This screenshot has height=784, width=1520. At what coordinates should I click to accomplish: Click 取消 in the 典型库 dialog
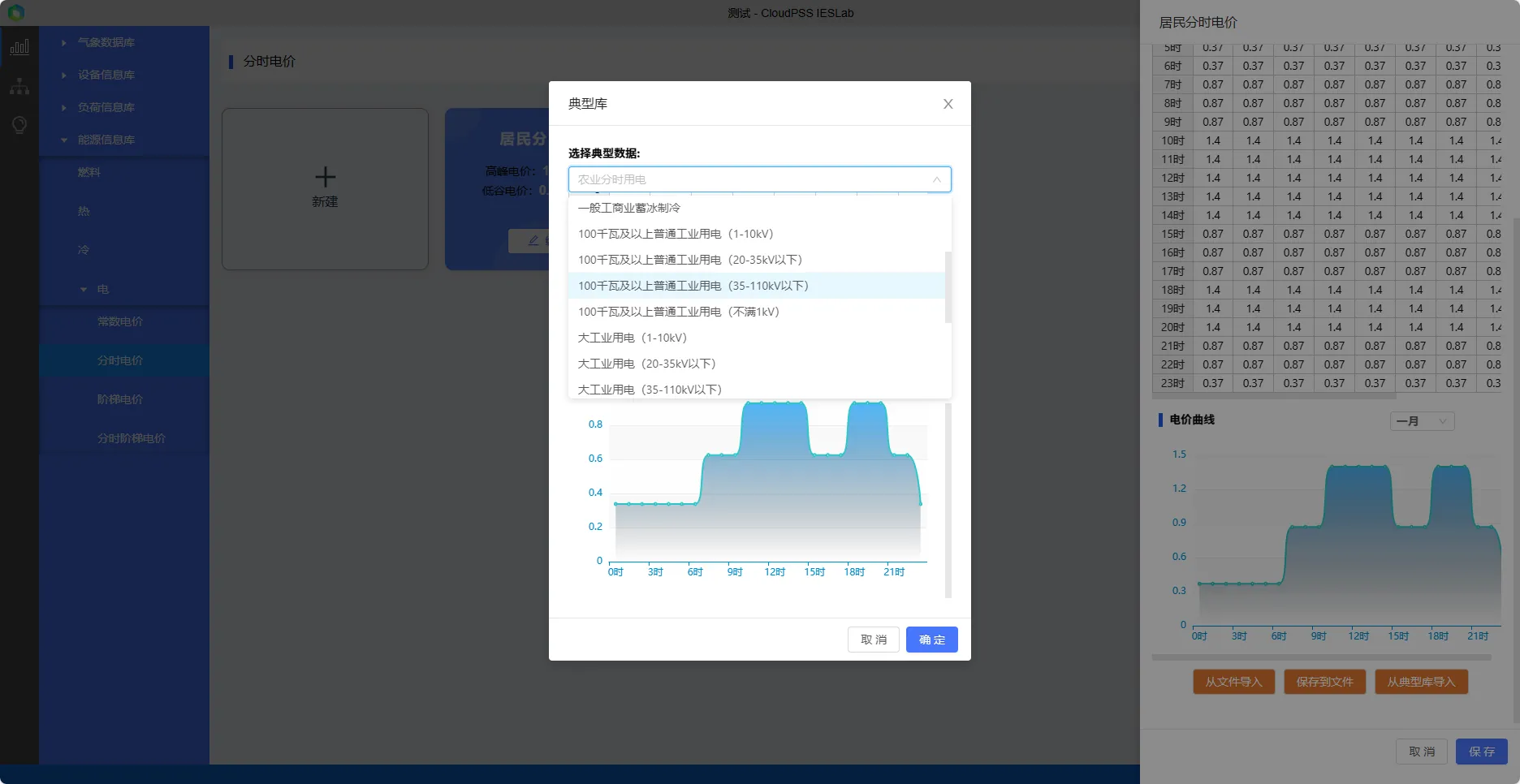pos(874,640)
